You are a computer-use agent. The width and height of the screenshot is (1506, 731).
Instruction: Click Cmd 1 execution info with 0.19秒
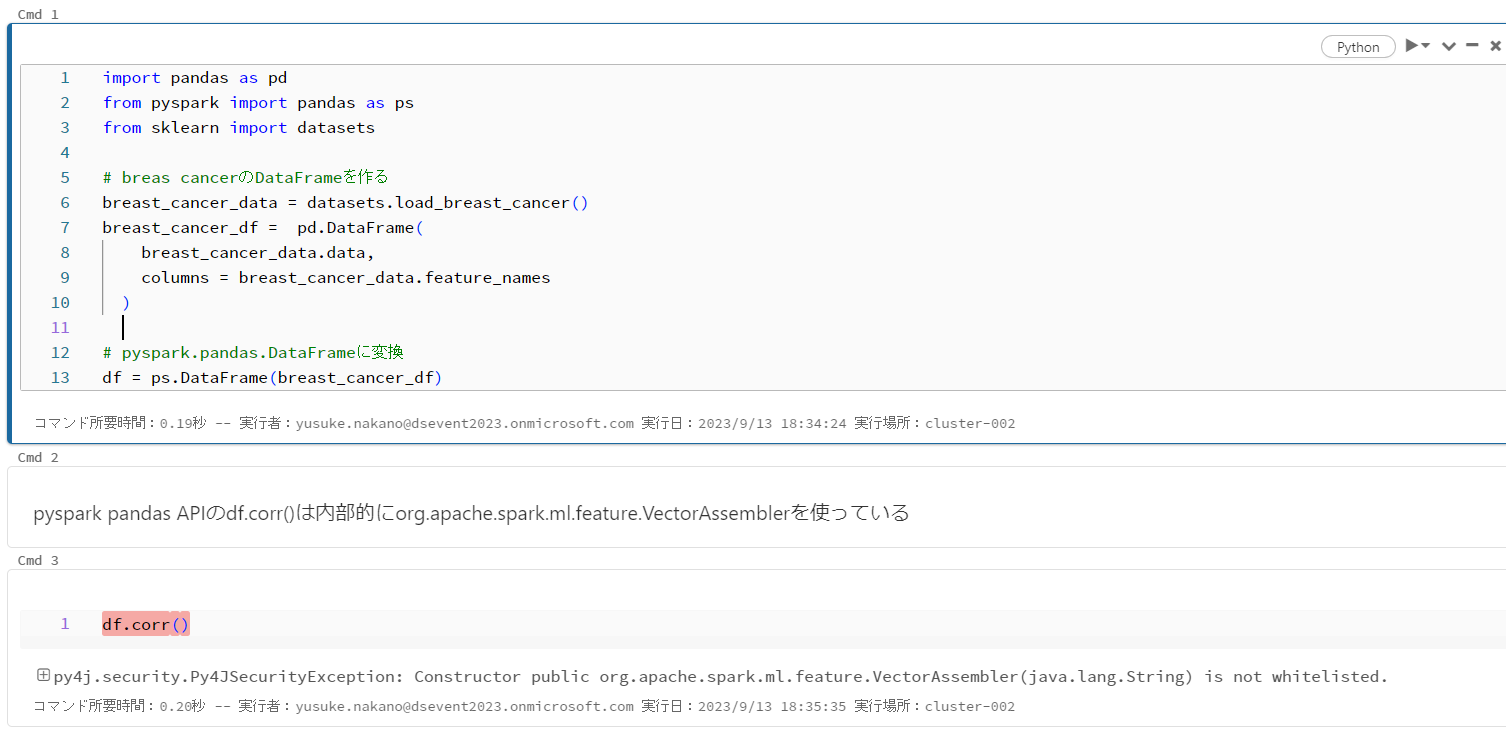524,423
